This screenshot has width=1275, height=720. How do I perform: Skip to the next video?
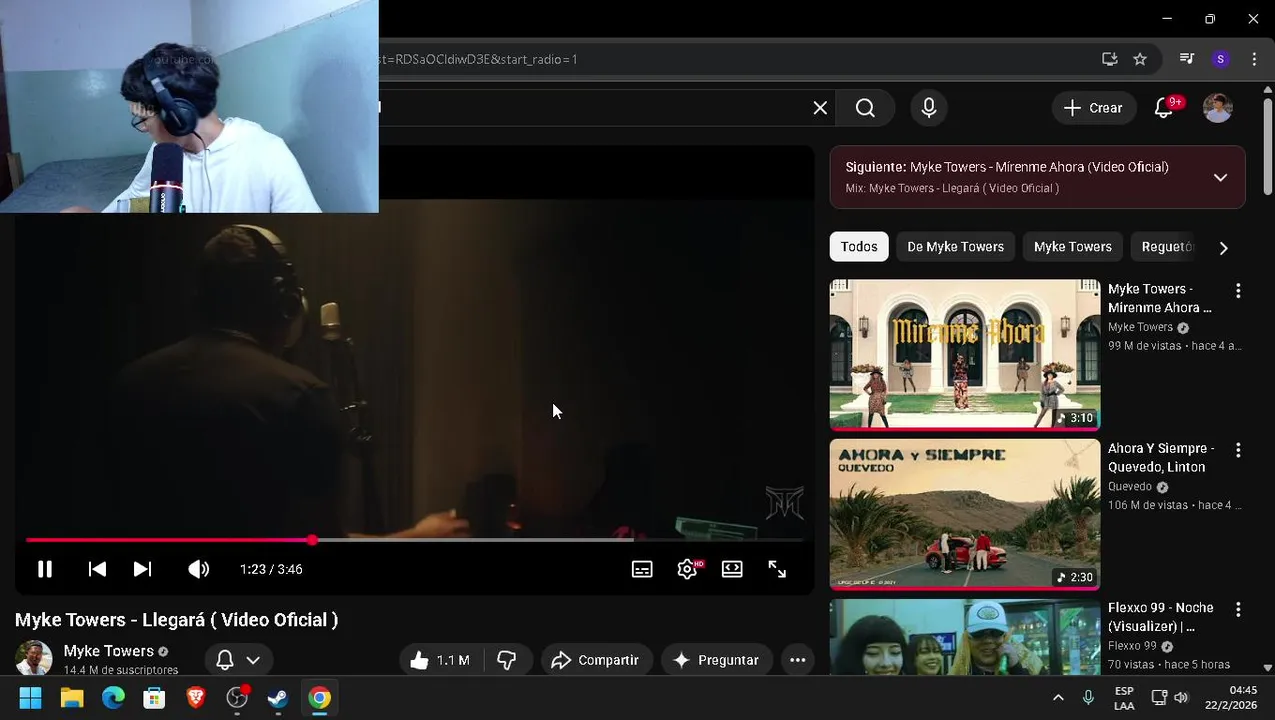tap(142, 569)
